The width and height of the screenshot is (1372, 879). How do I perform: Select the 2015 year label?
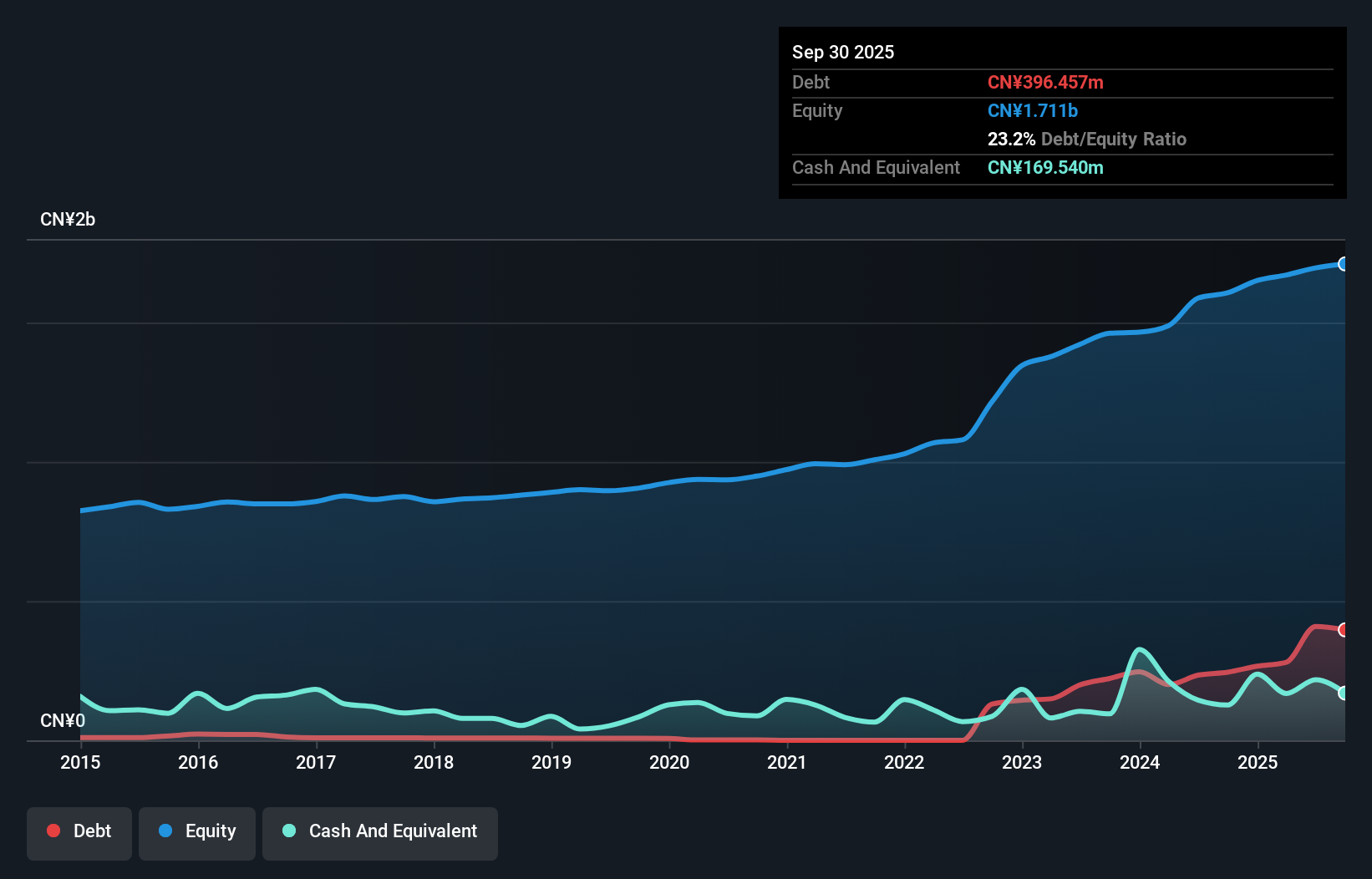pos(80,763)
